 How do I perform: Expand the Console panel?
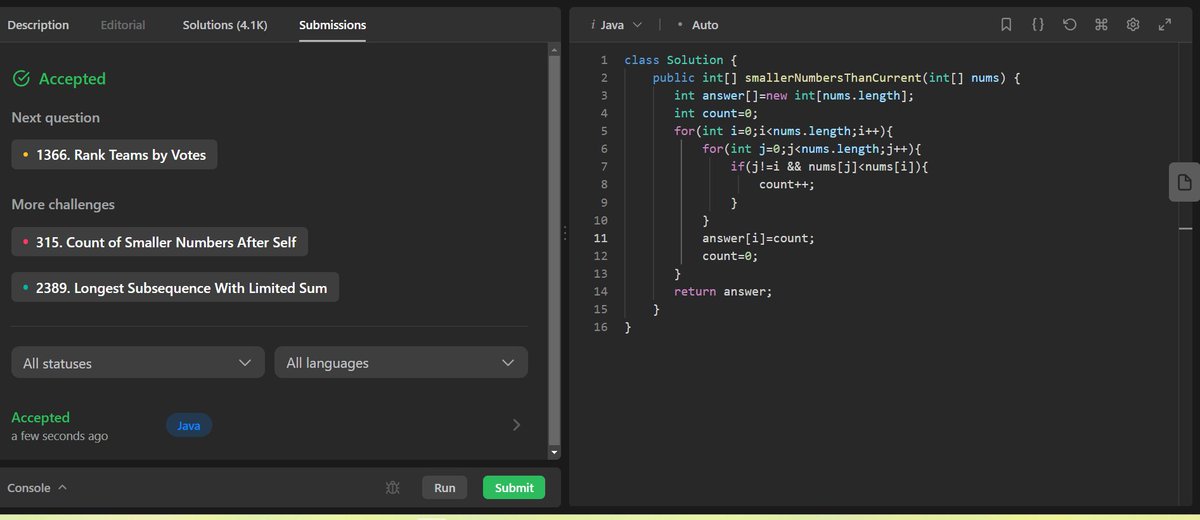[x=37, y=488]
